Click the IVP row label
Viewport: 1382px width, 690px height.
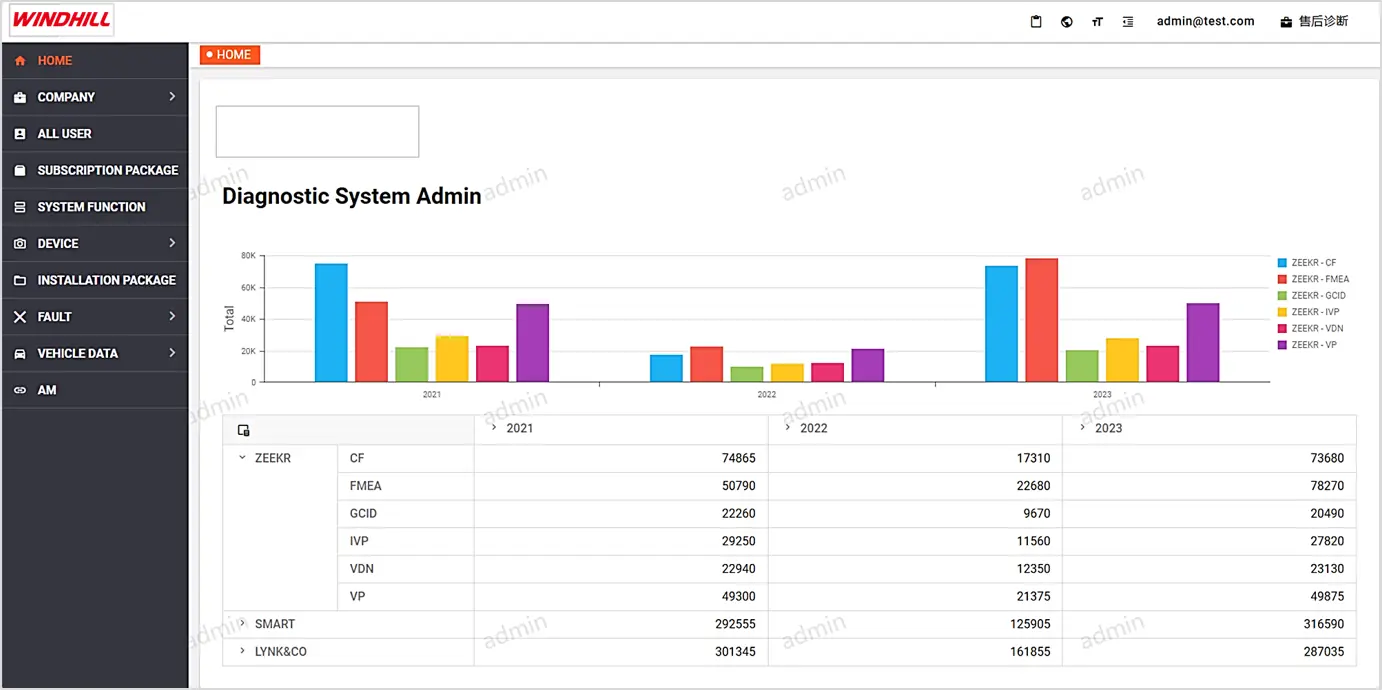(359, 541)
